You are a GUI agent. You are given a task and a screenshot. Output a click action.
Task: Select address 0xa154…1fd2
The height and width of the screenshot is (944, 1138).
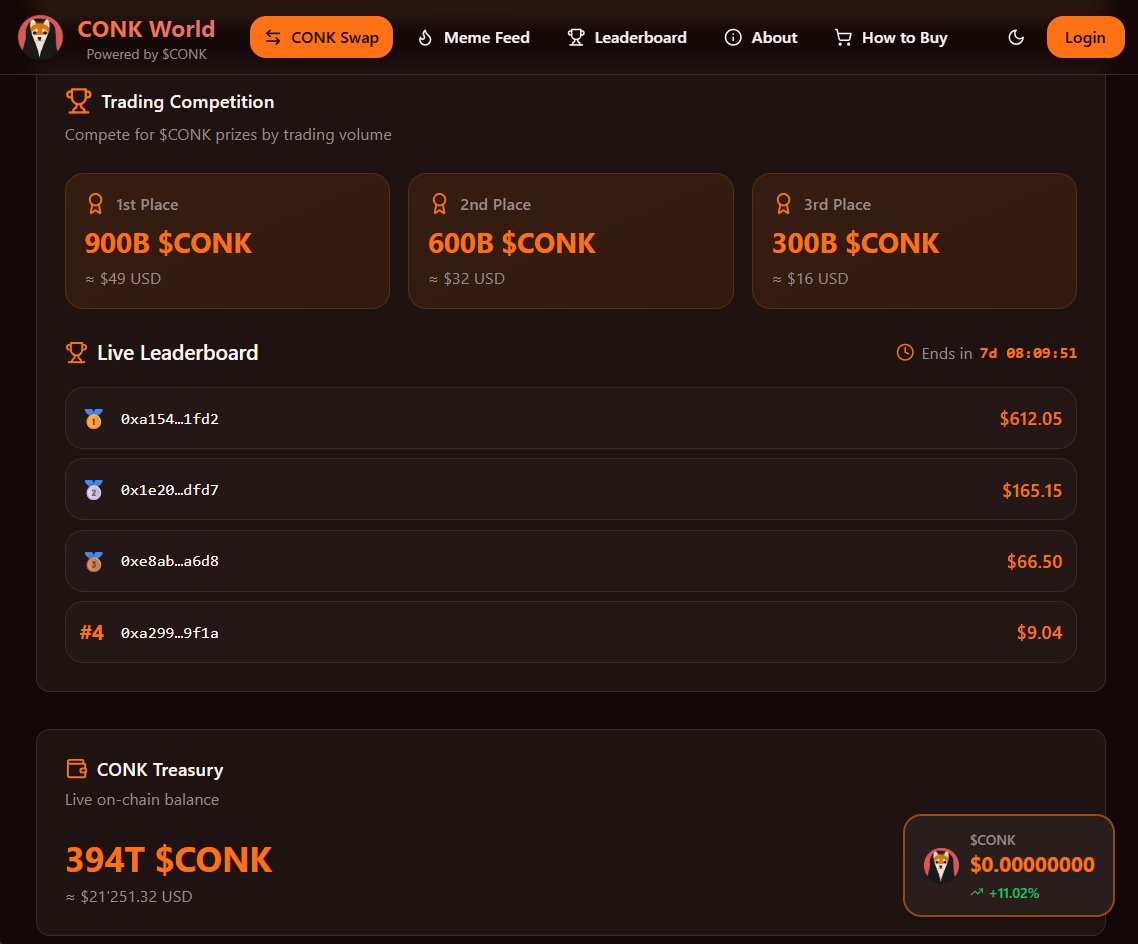170,419
